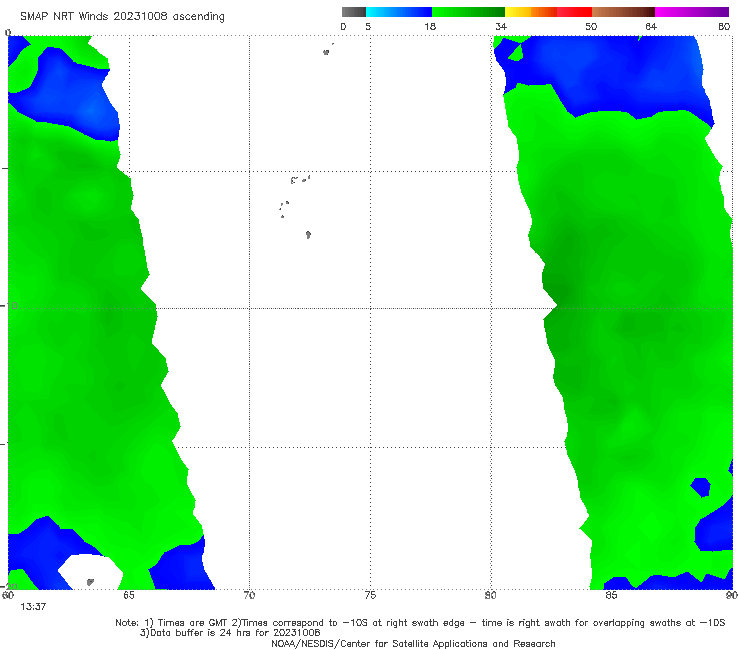
Task: Click the longitude axis label '65'
Action: [129, 595]
